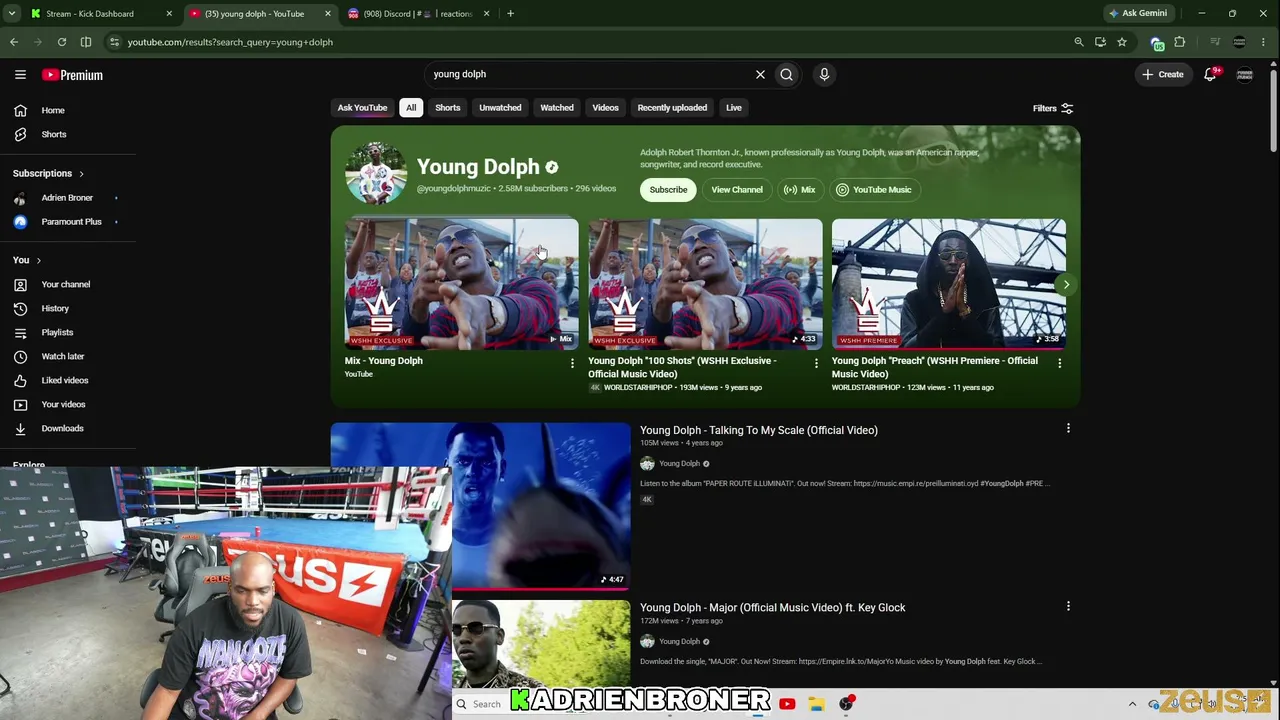
Task: Open Liked videos in the sidebar
Action: pyautogui.click(x=64, y=380)
